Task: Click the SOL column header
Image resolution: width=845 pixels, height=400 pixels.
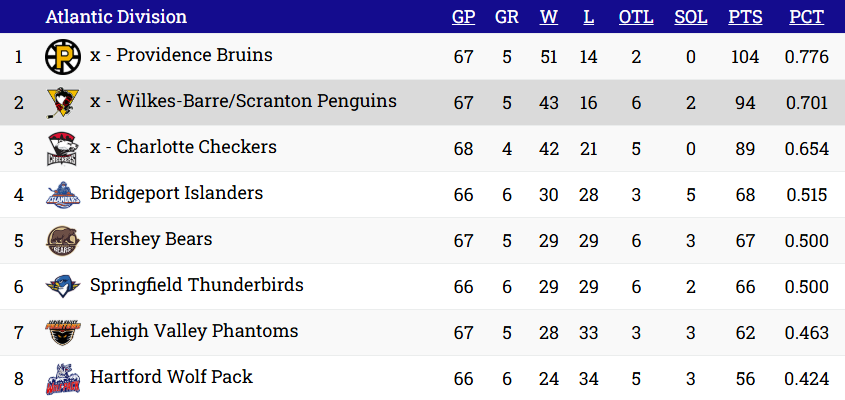Action: pyautogui.click(x=691, y=17)
